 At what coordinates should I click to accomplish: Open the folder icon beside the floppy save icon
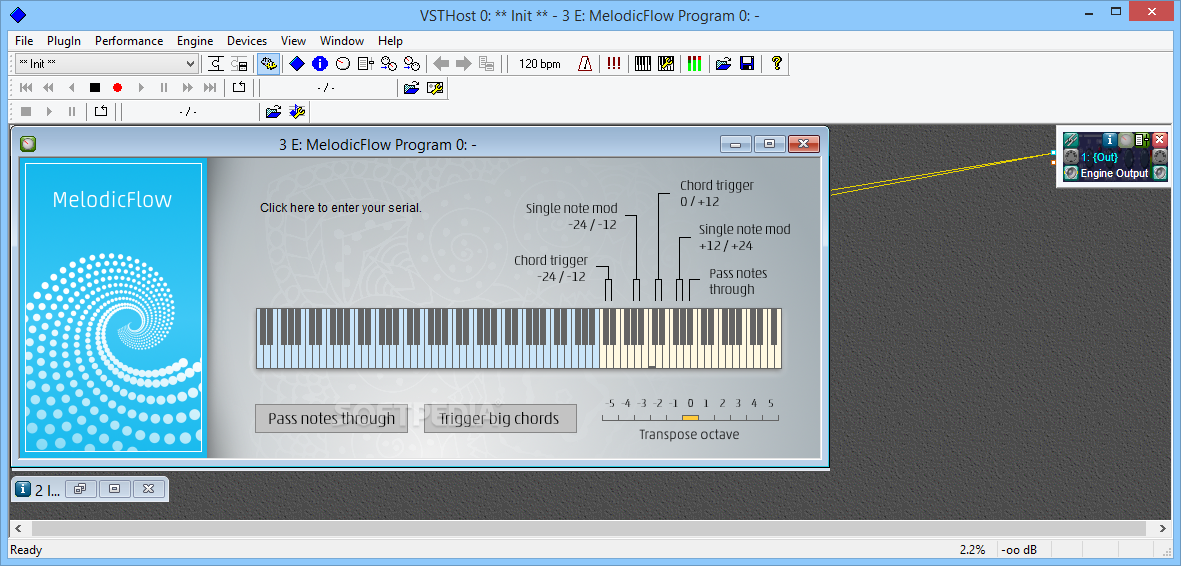tap(724, 64)
